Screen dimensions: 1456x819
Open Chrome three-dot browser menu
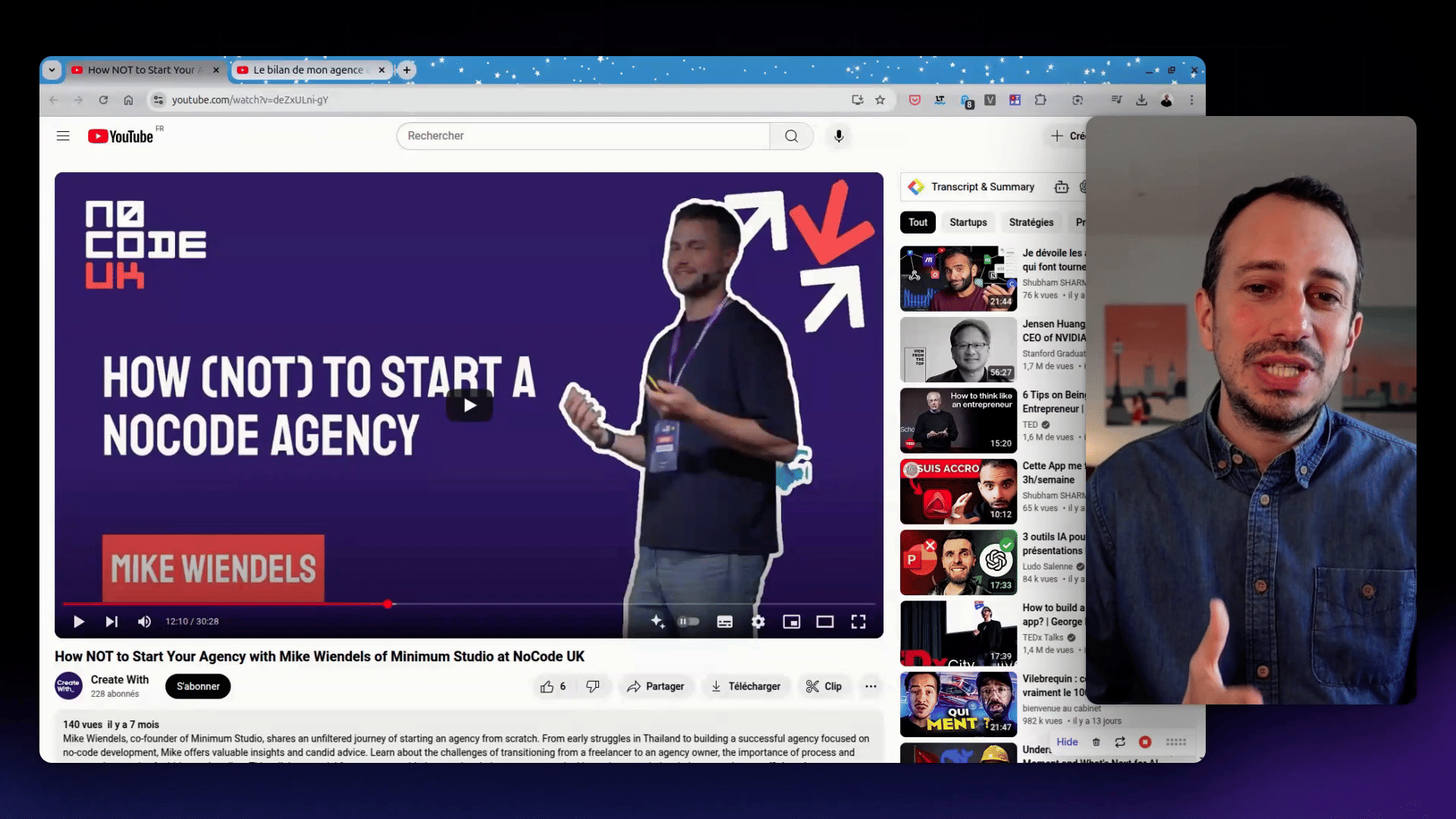coord(1191,100)
